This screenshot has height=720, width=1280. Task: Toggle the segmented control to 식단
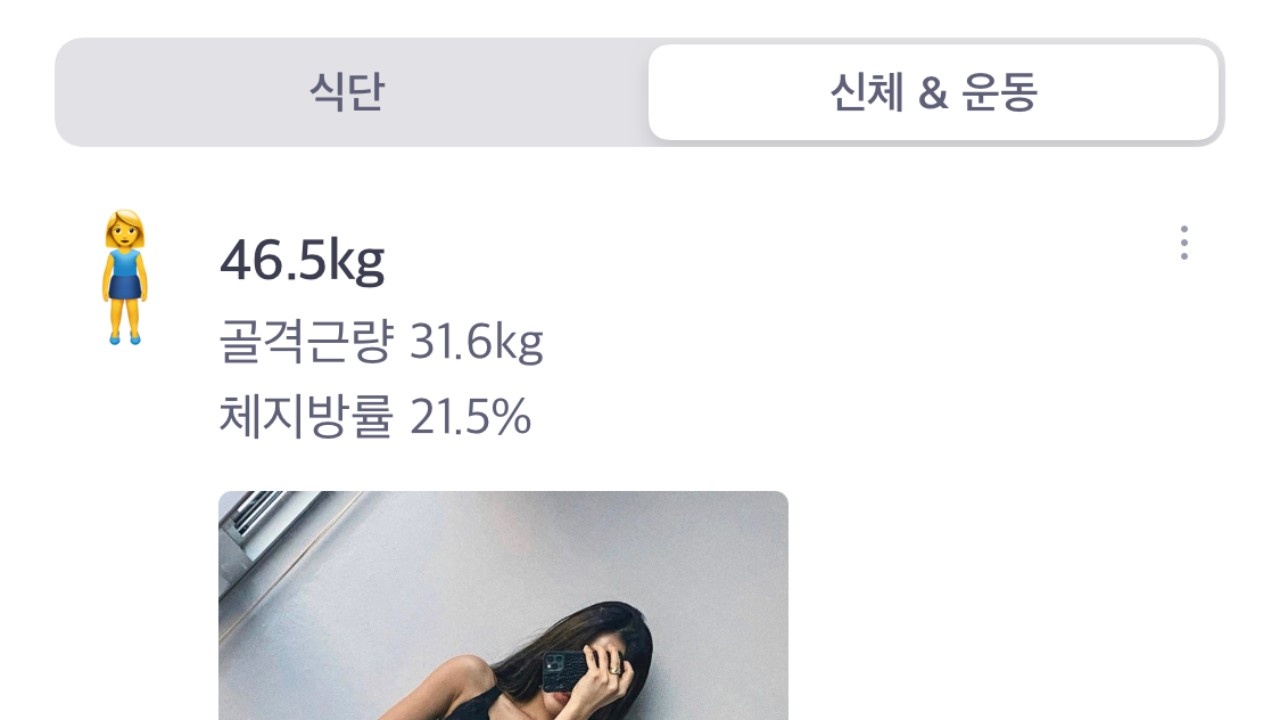pyautogui.click(x=346, y=92)
